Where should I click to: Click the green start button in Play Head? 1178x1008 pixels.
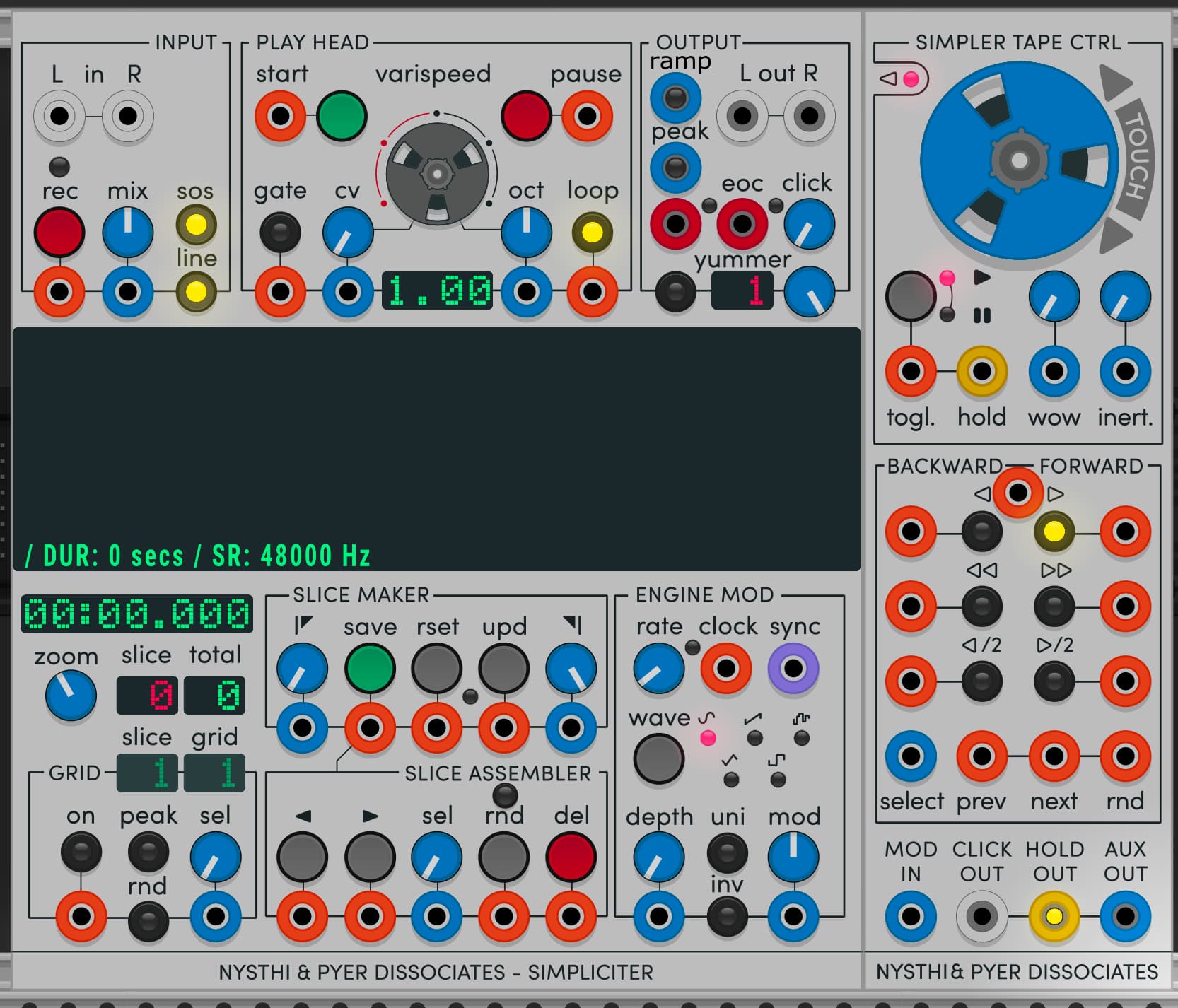[342, 116]
